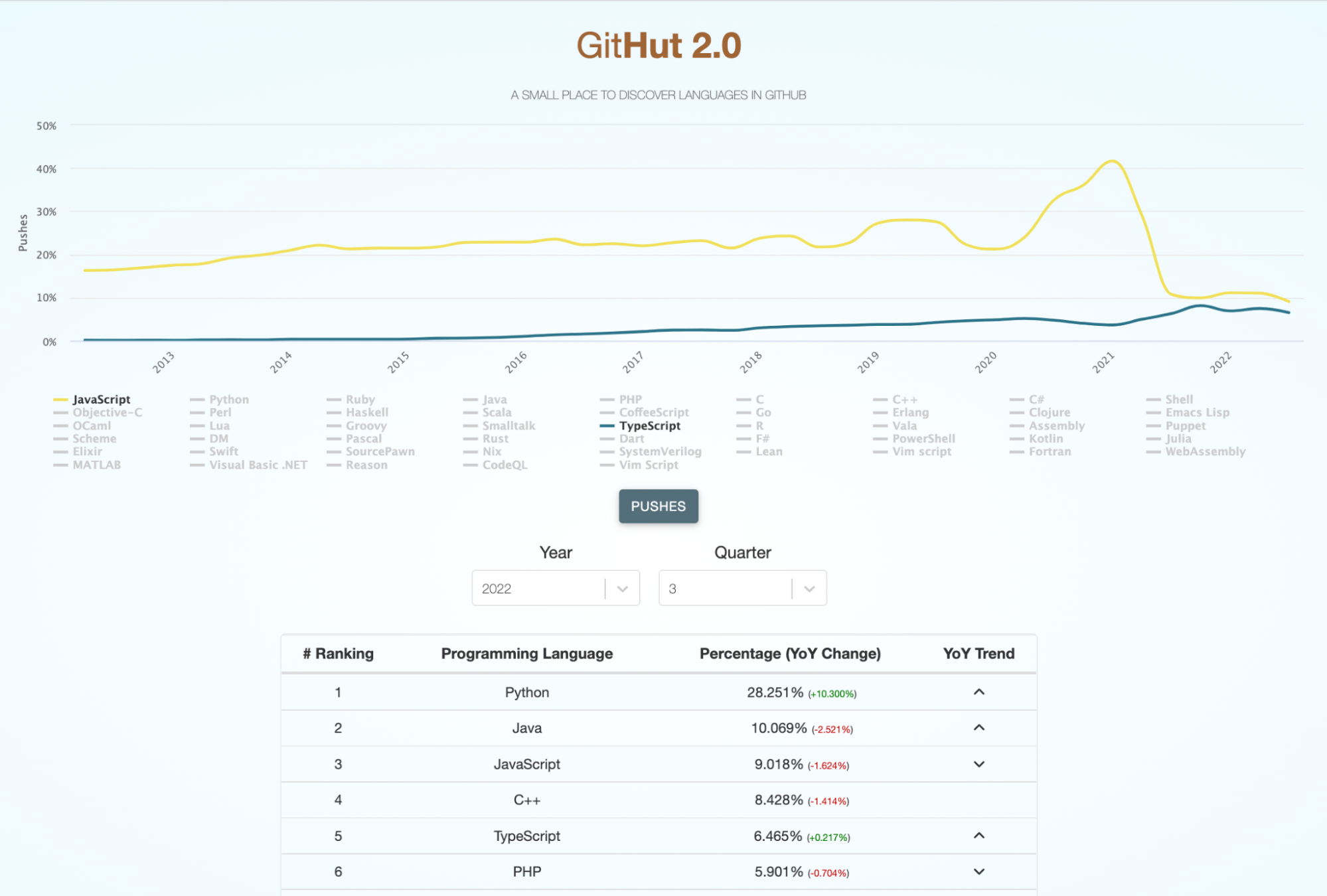Viewport: 1327px width, 896px height.
Task: Select the Programming Language column header
Action: coord(527,654)
